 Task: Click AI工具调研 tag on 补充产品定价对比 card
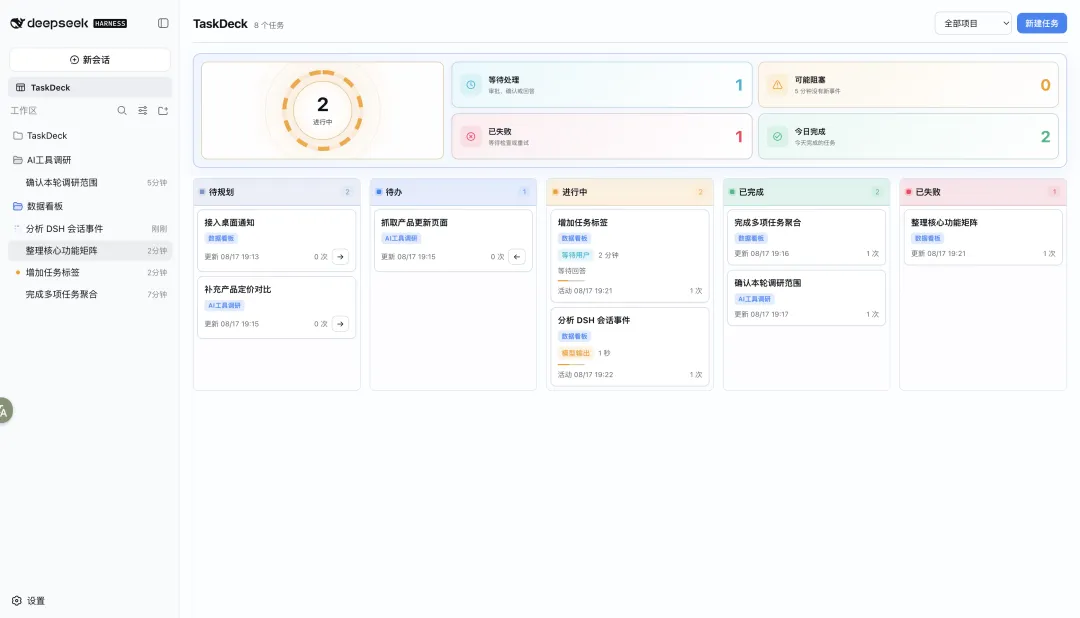click(225, 305)
